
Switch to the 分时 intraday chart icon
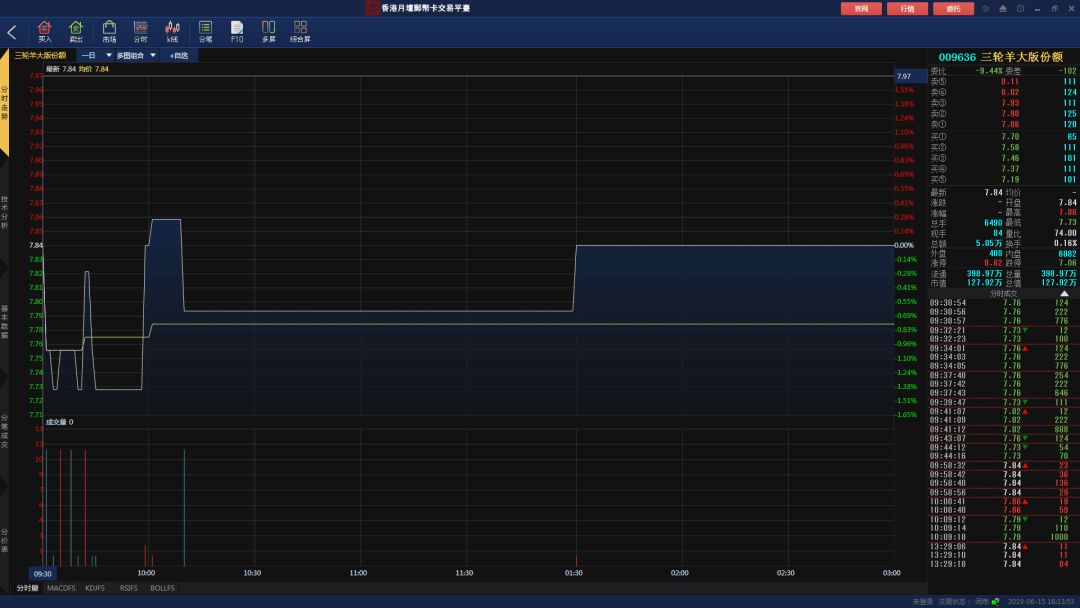tap(141, 32)
